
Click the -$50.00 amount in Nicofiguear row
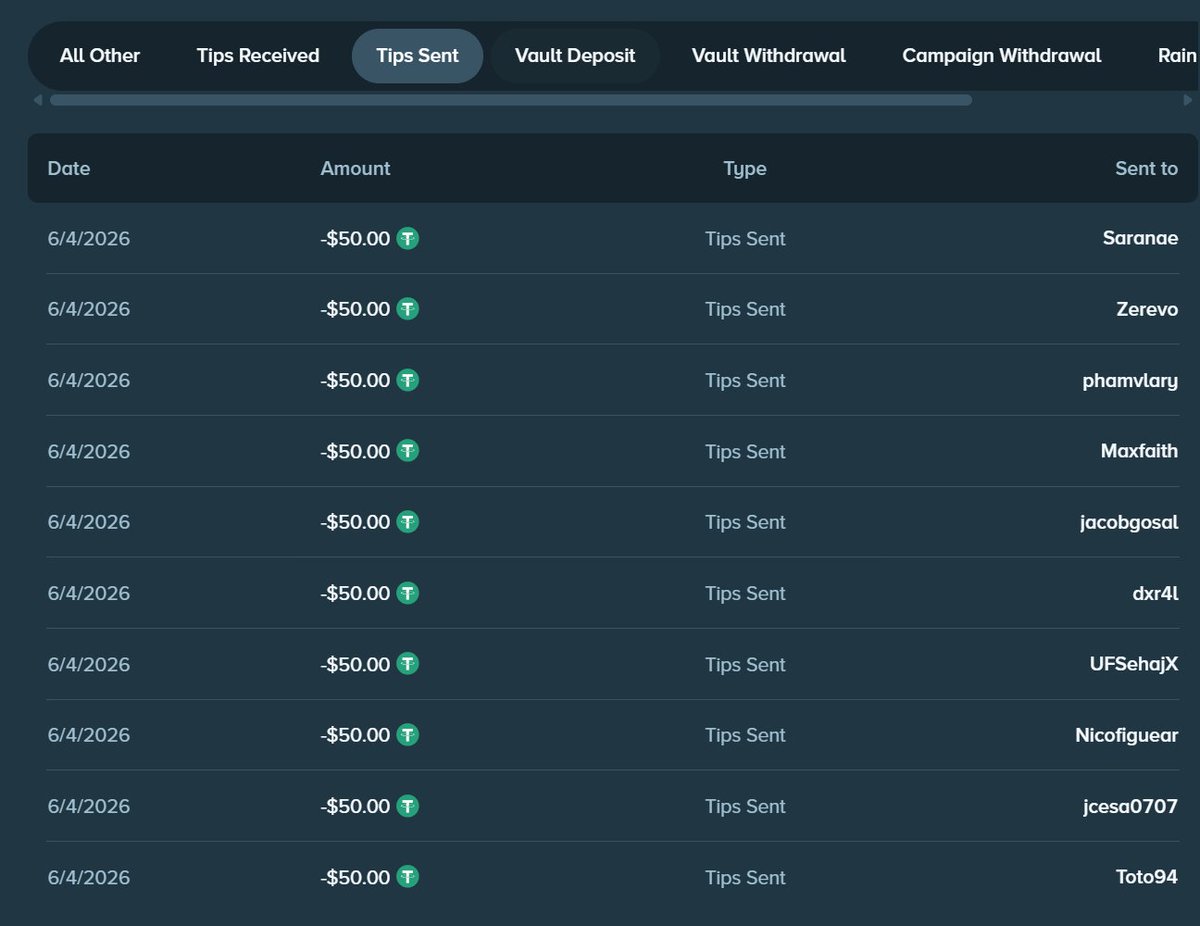(355, 735)
